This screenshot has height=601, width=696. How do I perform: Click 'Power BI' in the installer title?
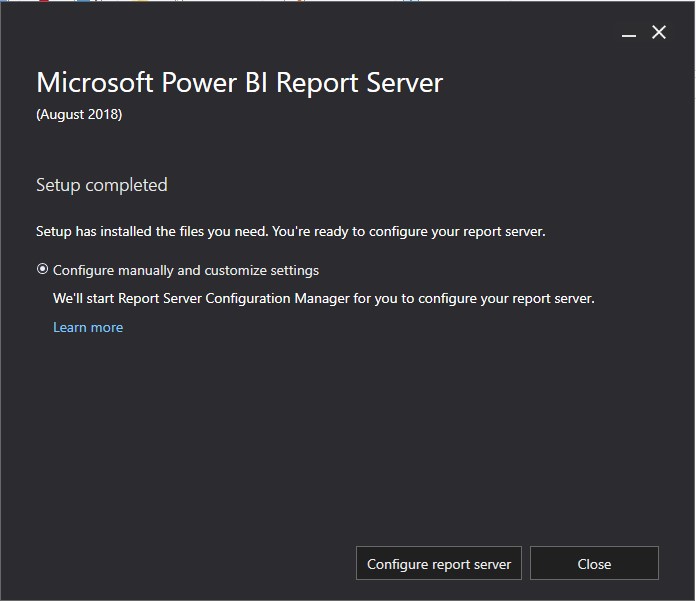click(211, 83)
